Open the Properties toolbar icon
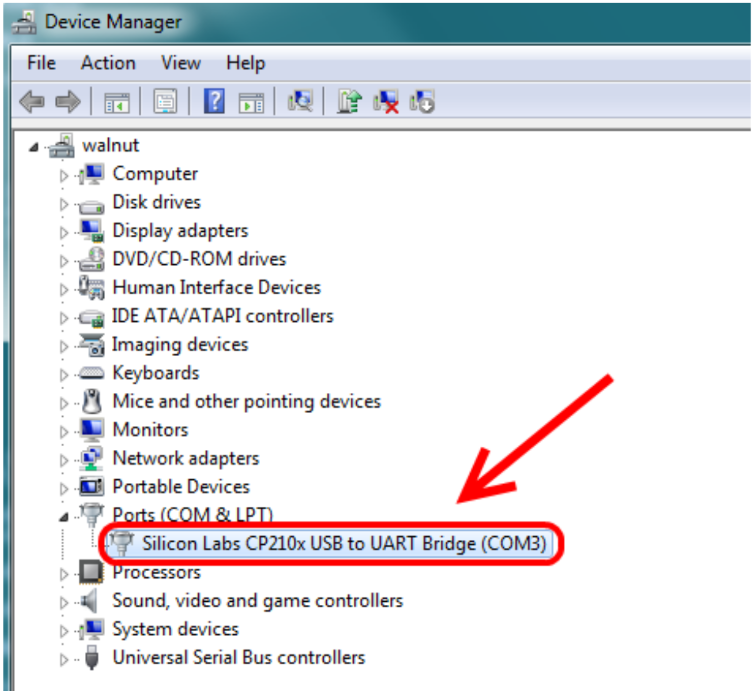 pyautogui.click(x=166, y=101)
